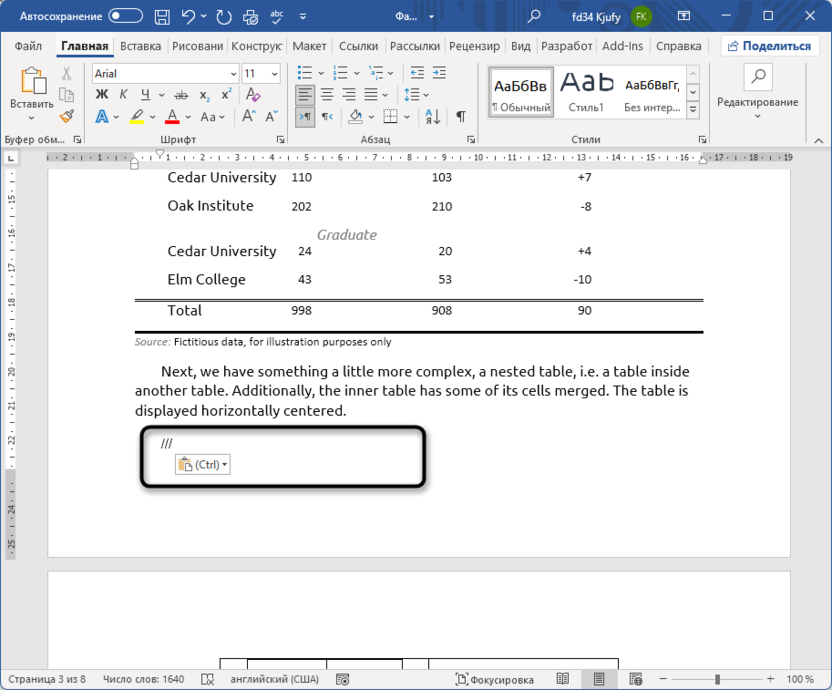
Task: Click the italic К button
Action: (x=124, y=95)
